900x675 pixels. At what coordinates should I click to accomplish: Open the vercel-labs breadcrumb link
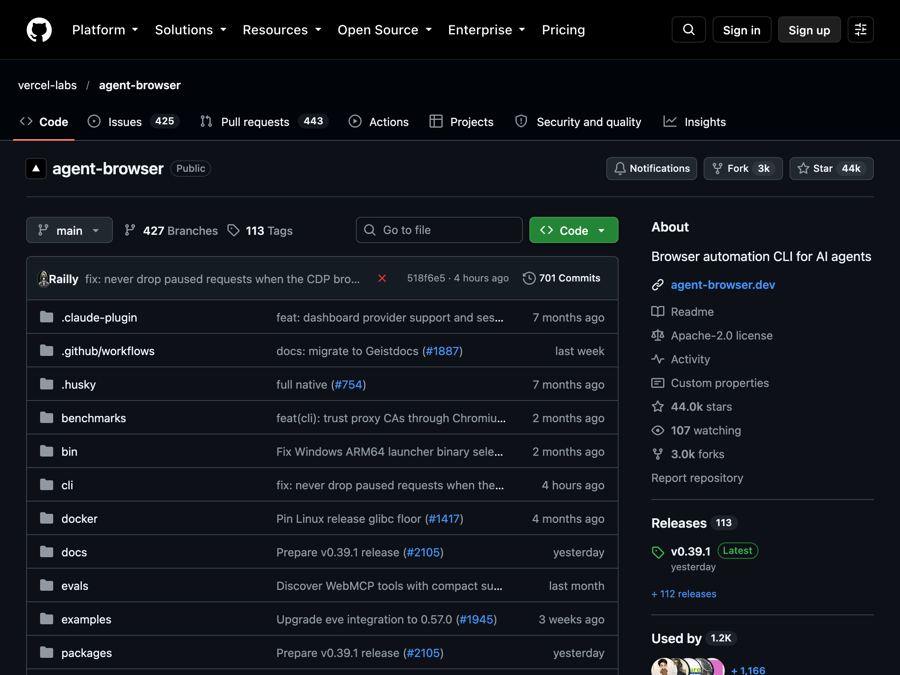(x=47, y=85)
